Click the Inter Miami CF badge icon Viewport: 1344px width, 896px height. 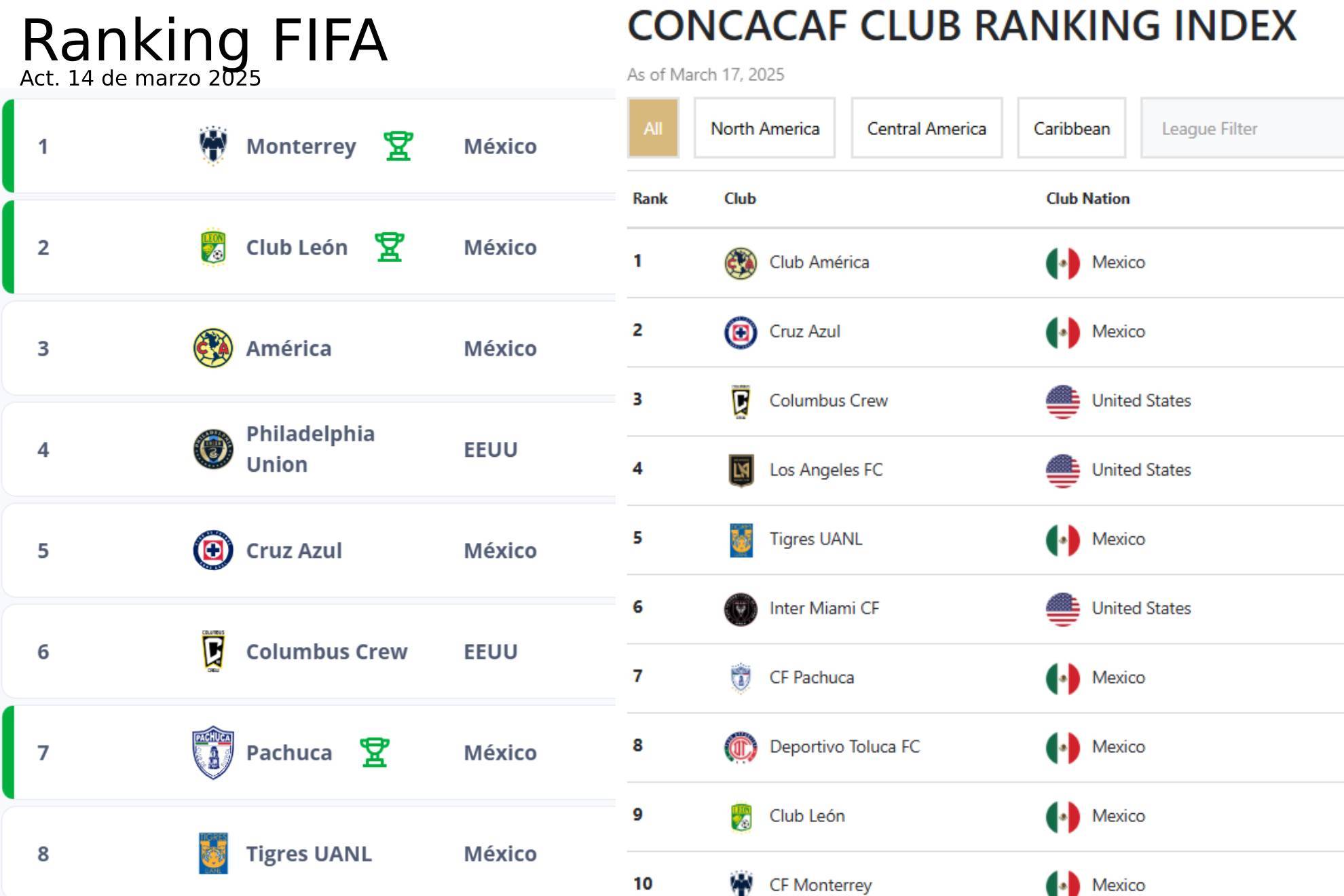741,608
